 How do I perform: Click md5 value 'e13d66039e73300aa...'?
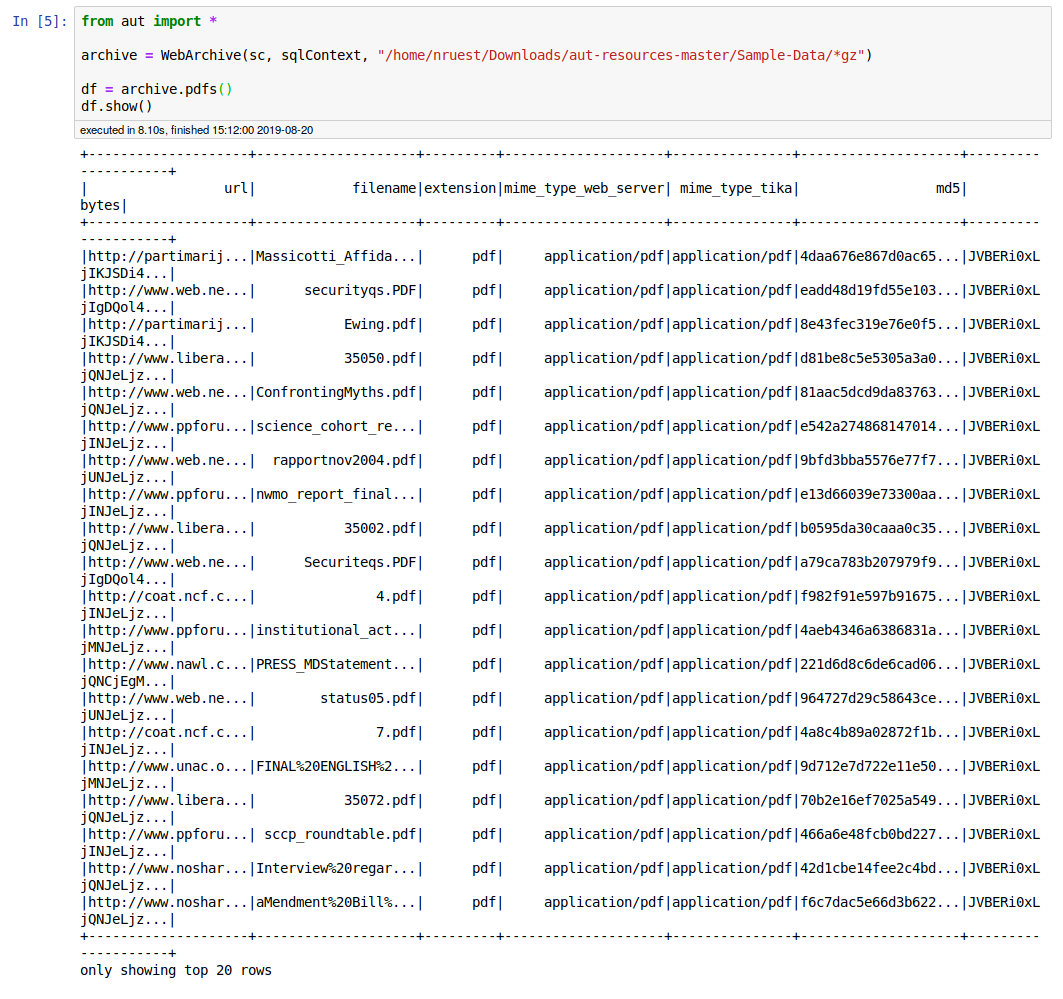click(880, 494)
